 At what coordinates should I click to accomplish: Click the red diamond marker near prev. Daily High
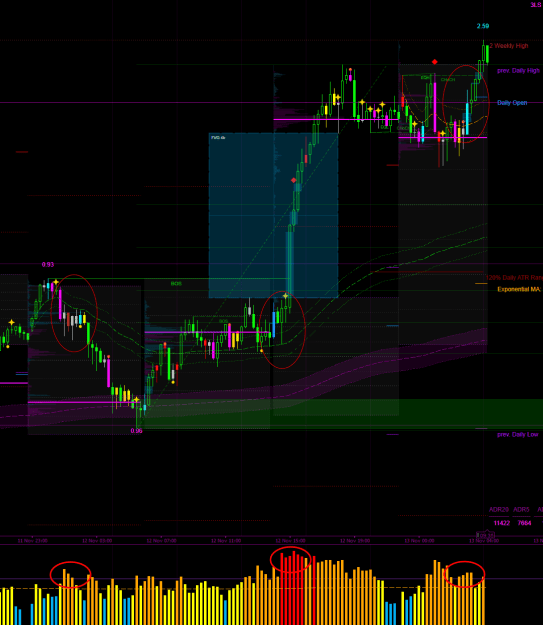435,62
